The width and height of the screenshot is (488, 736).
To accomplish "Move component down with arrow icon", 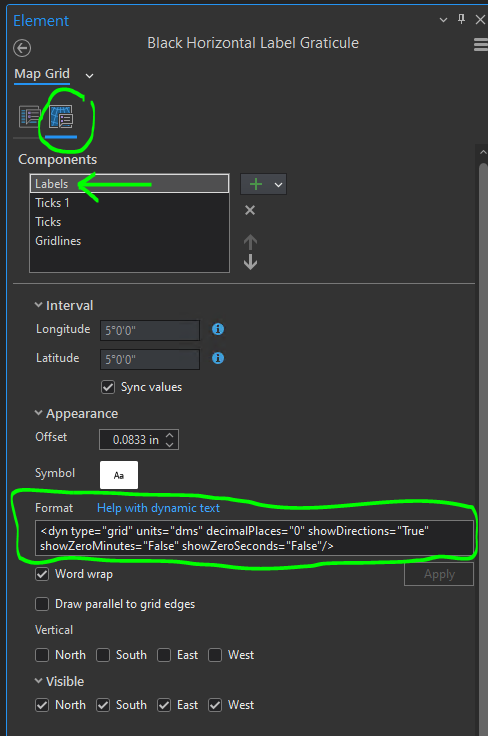I will (250, 262).
